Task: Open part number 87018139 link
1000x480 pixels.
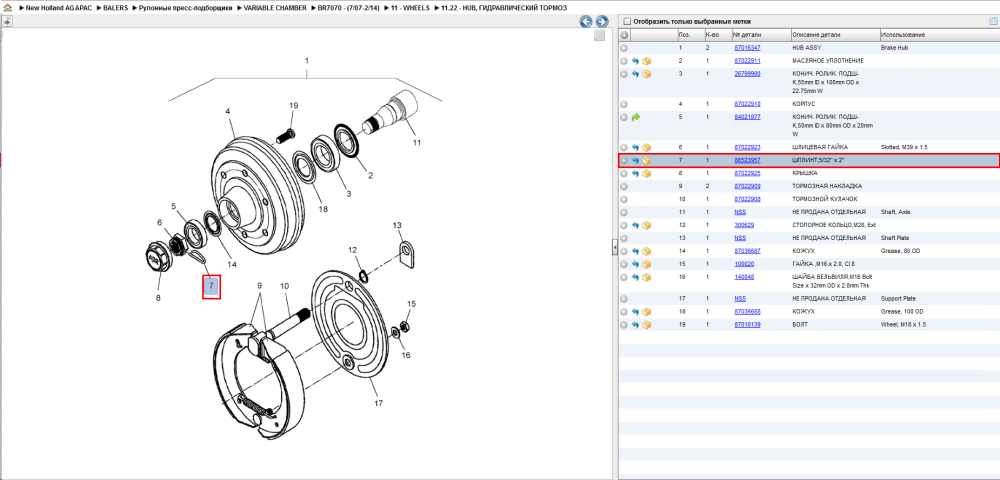Action: pos(747,324)
